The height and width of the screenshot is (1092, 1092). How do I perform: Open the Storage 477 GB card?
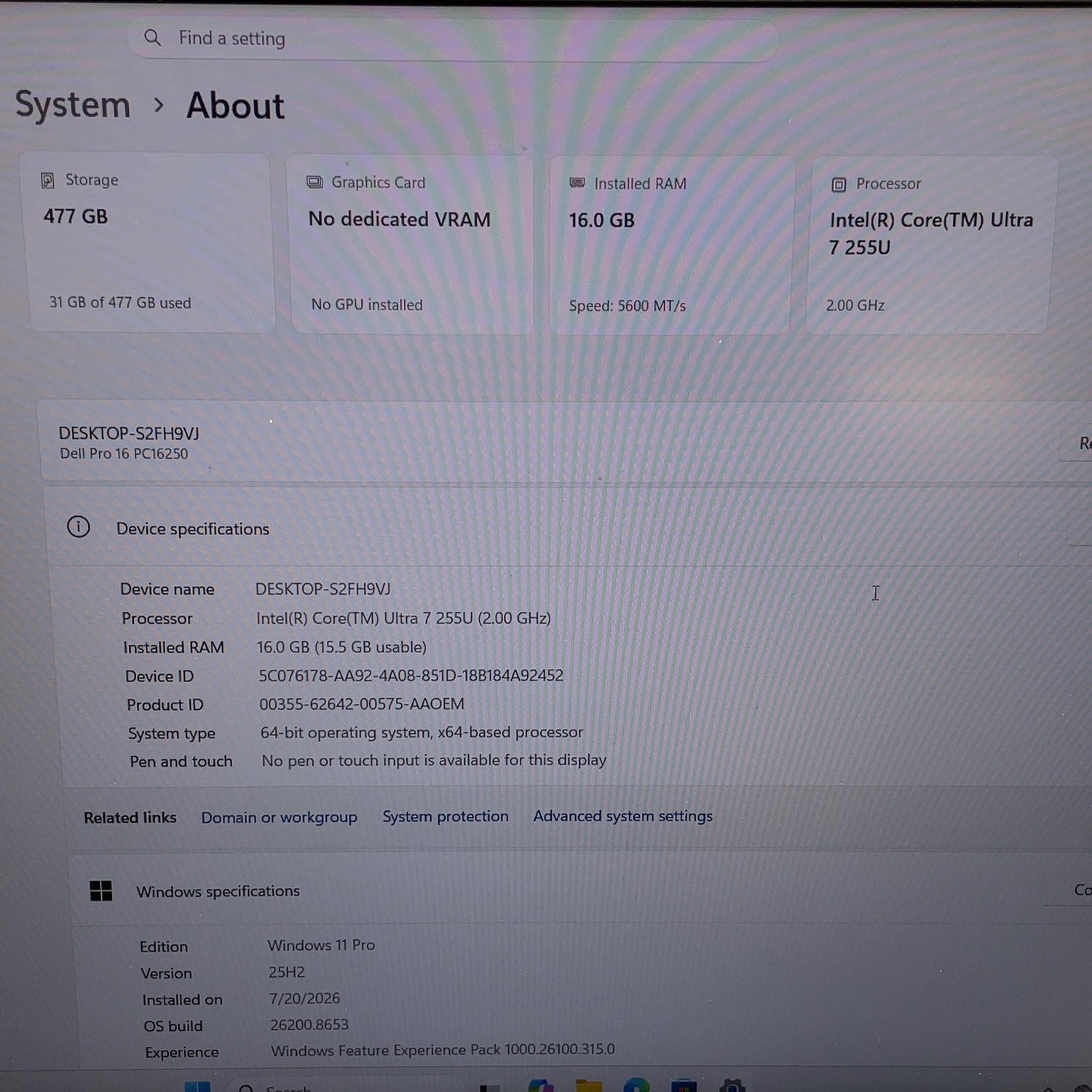click(150, 243)
